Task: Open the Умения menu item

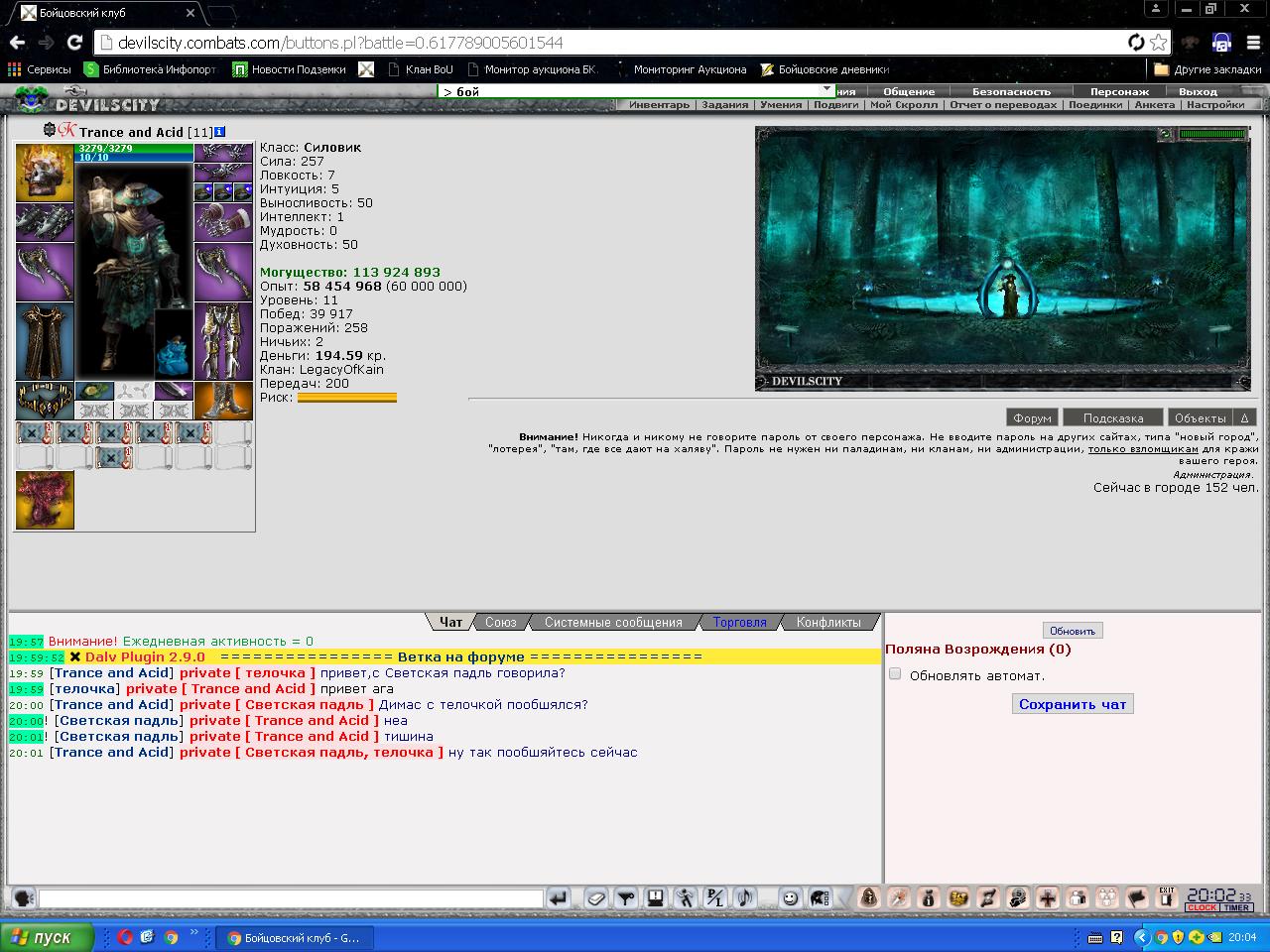Action: tap(781, 104)
